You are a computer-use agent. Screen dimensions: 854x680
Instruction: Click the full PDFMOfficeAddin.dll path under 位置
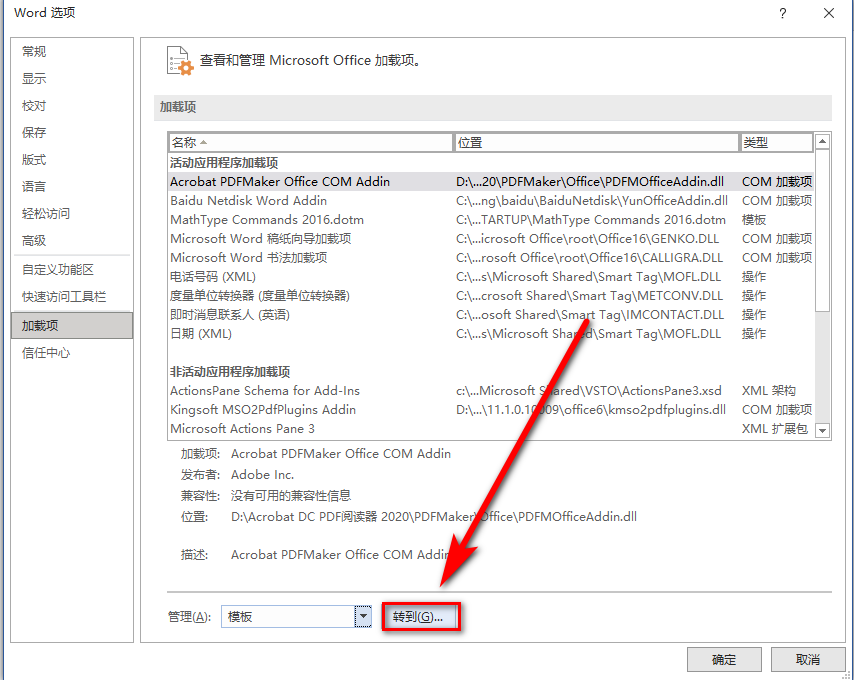coord(434,517)
